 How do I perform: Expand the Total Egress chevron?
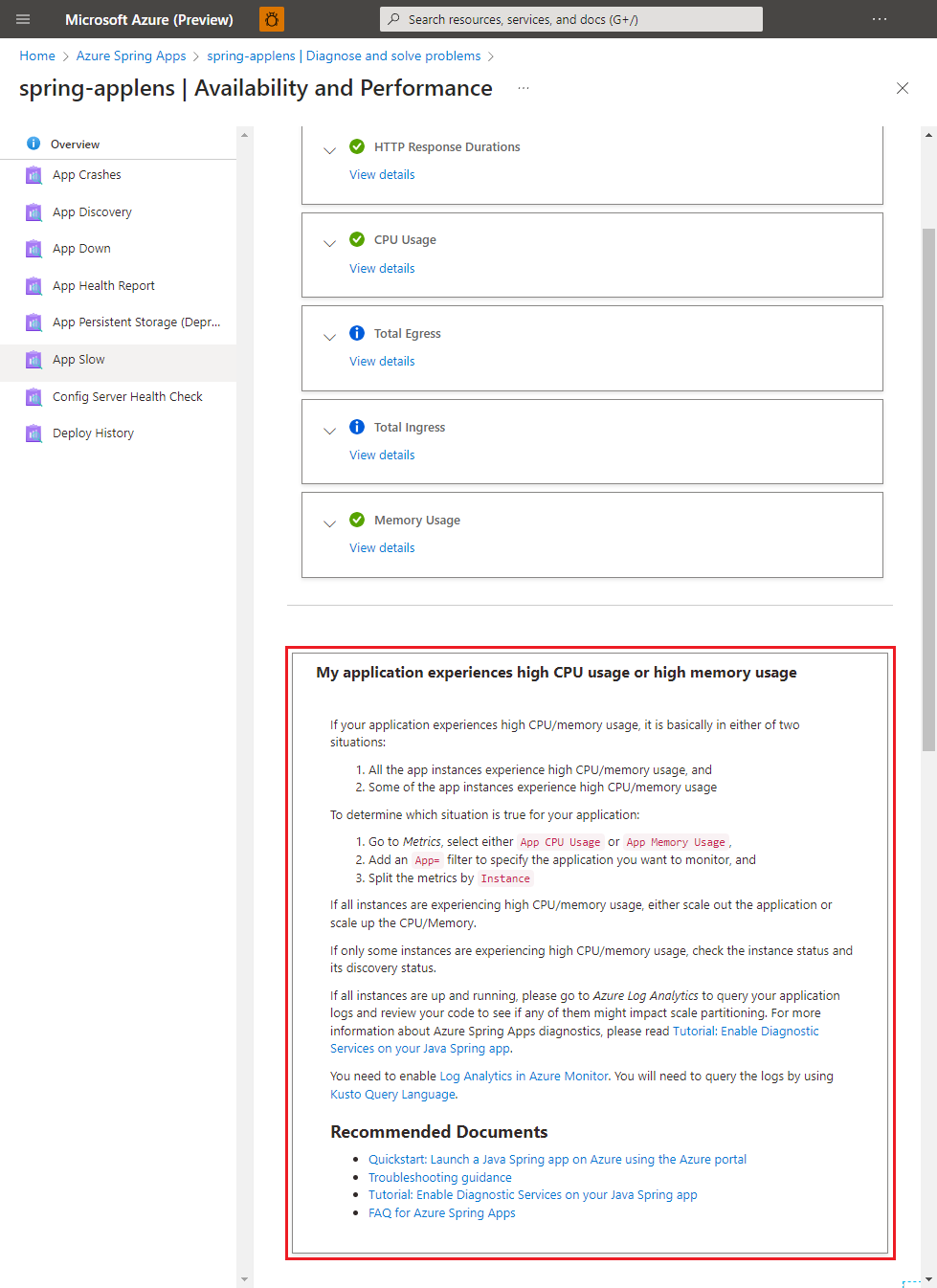pyautogui.click(x=329, y=337)
